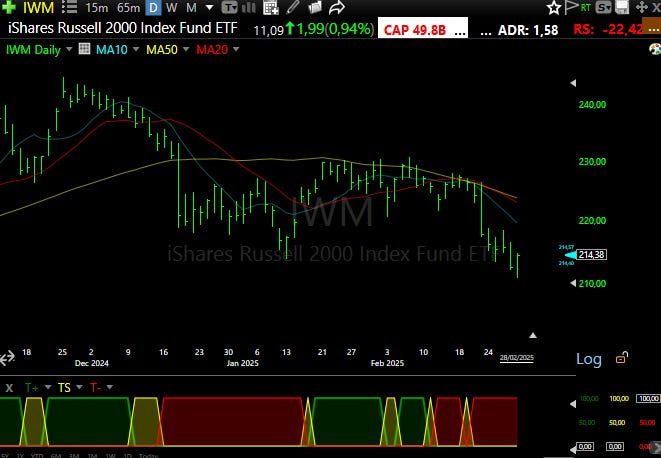The height and width of the screenshot is (458, 661).
Task: Expand the MA50 dropdown arrow
Action: click(186, 49)
